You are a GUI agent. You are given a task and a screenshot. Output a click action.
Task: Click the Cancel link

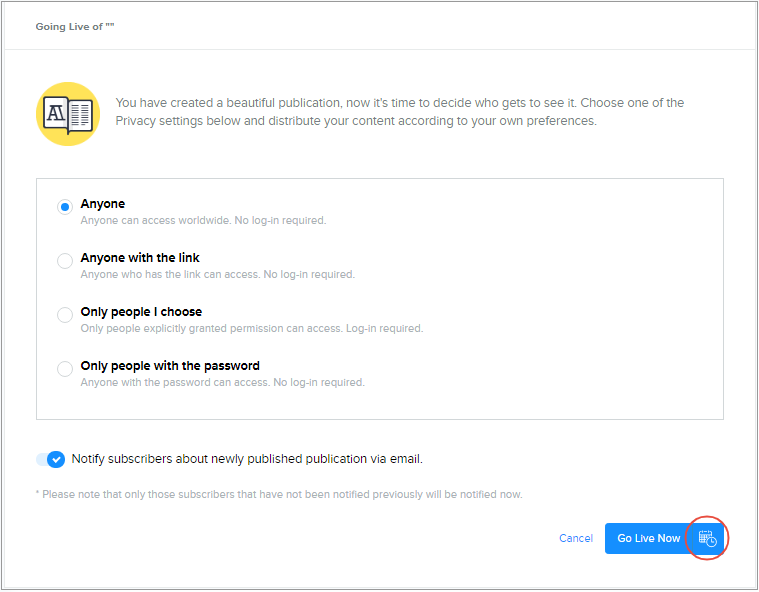click(575, 538)
